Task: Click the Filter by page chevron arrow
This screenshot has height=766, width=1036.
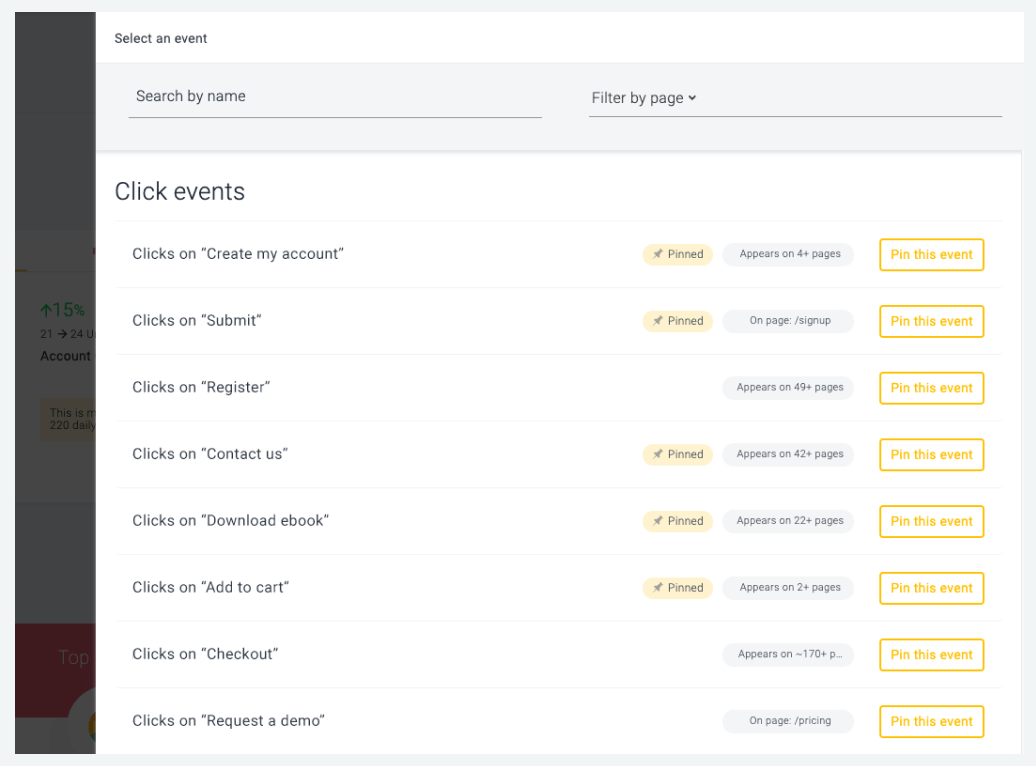Action: tap(692, 98)
